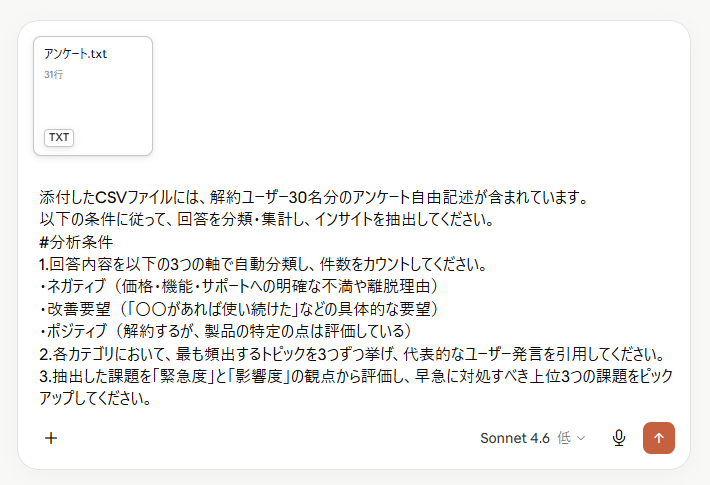Open the Sonnet 4.6 model selector

tap(515, 438)
